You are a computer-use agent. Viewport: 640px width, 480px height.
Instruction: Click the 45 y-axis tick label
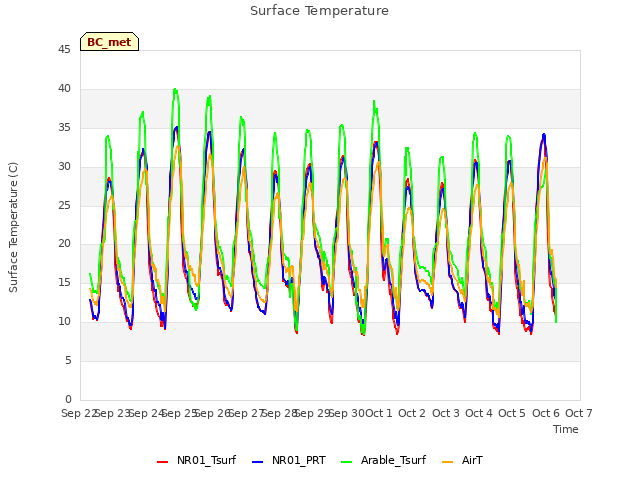64,49
